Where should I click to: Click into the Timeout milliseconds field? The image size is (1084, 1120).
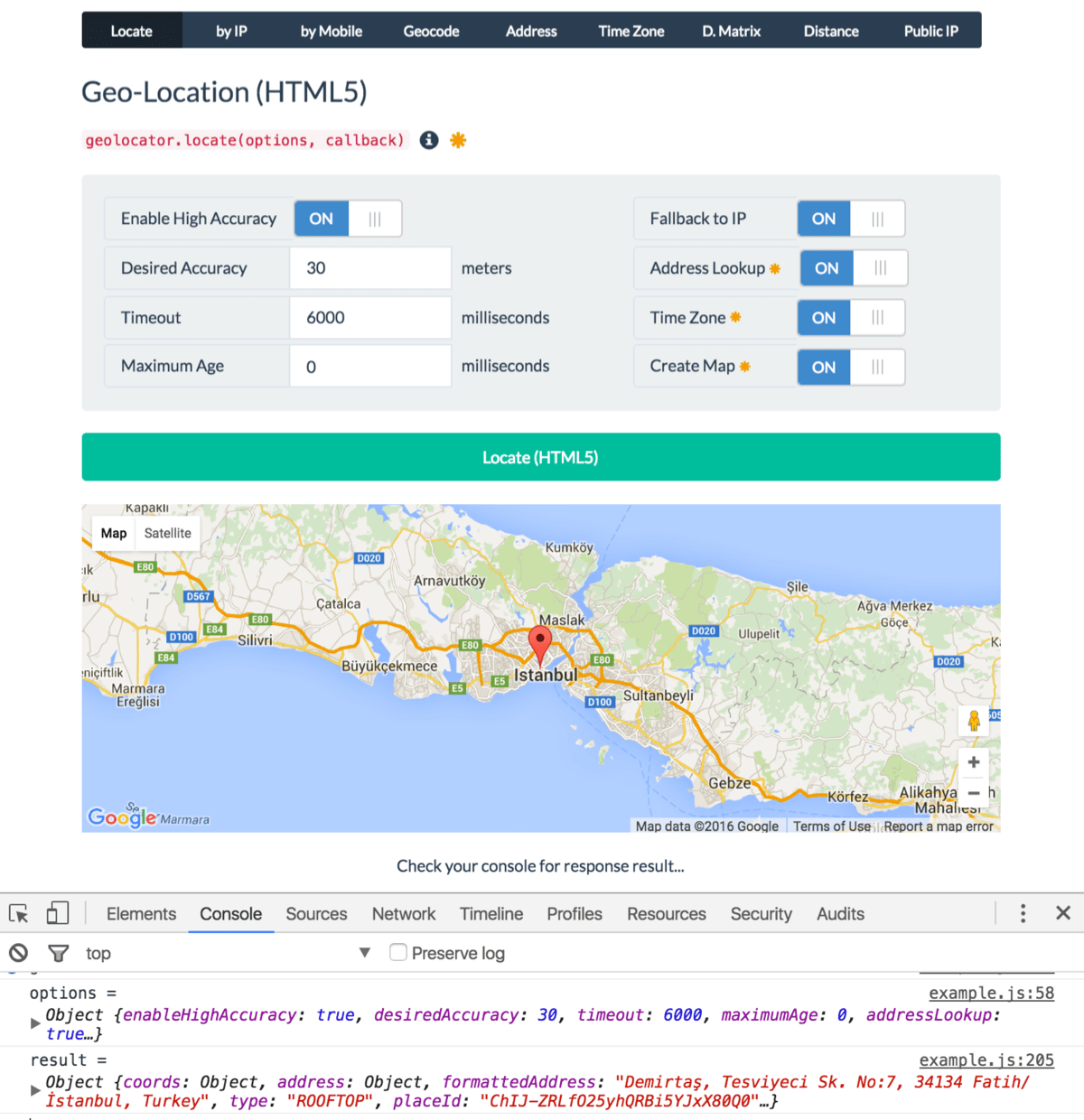coord(369,317)
